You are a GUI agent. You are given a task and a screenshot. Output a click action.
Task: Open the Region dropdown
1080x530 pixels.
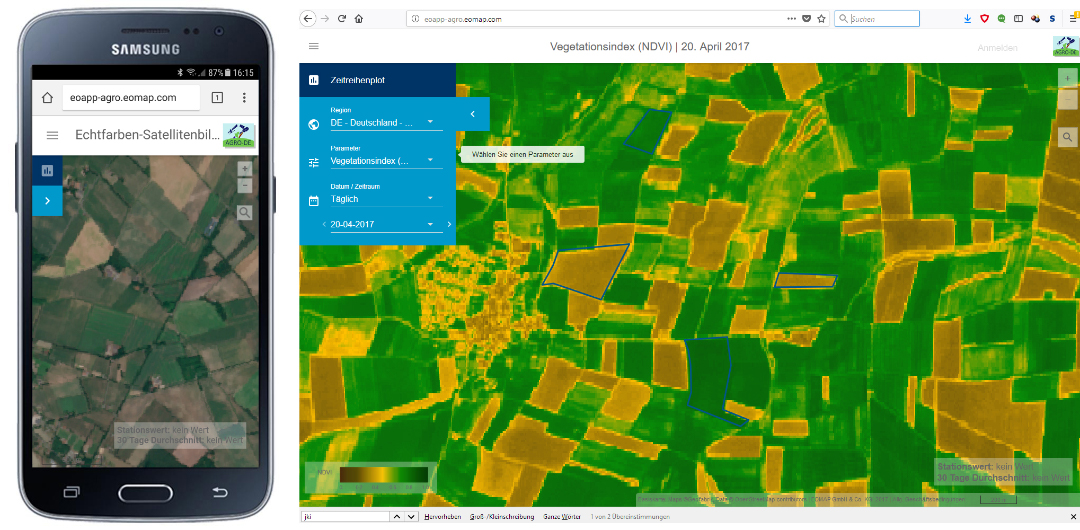pos(385,123)
